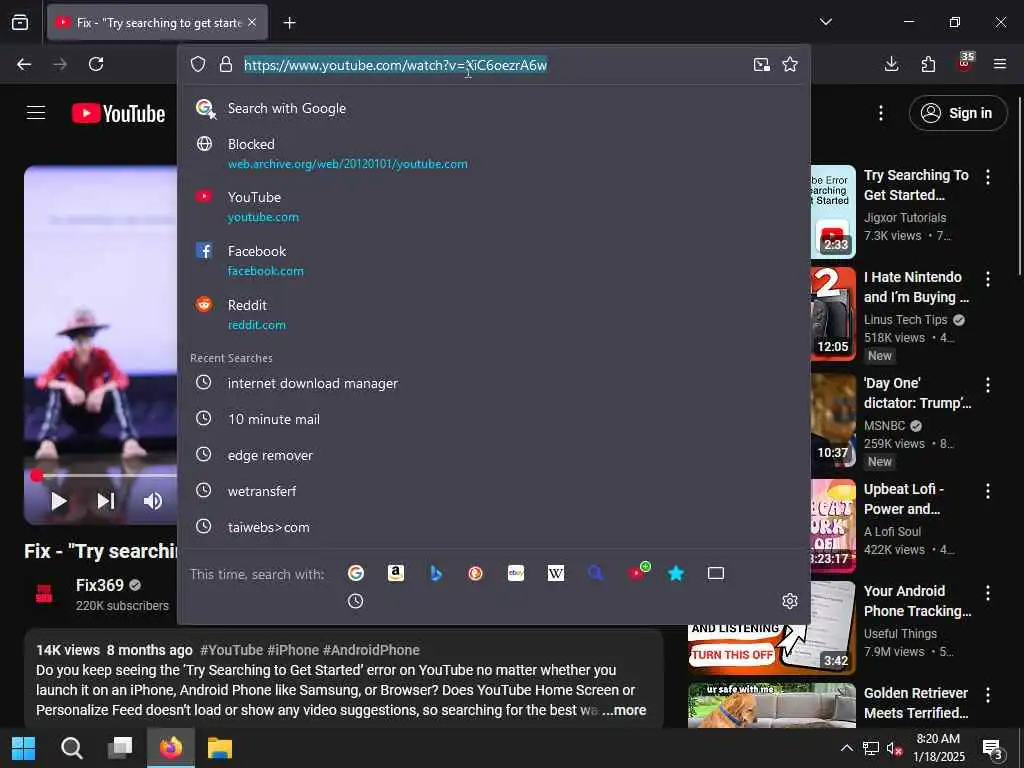Open options for 'Your Android Phone Tracking' video

(987, 593)
